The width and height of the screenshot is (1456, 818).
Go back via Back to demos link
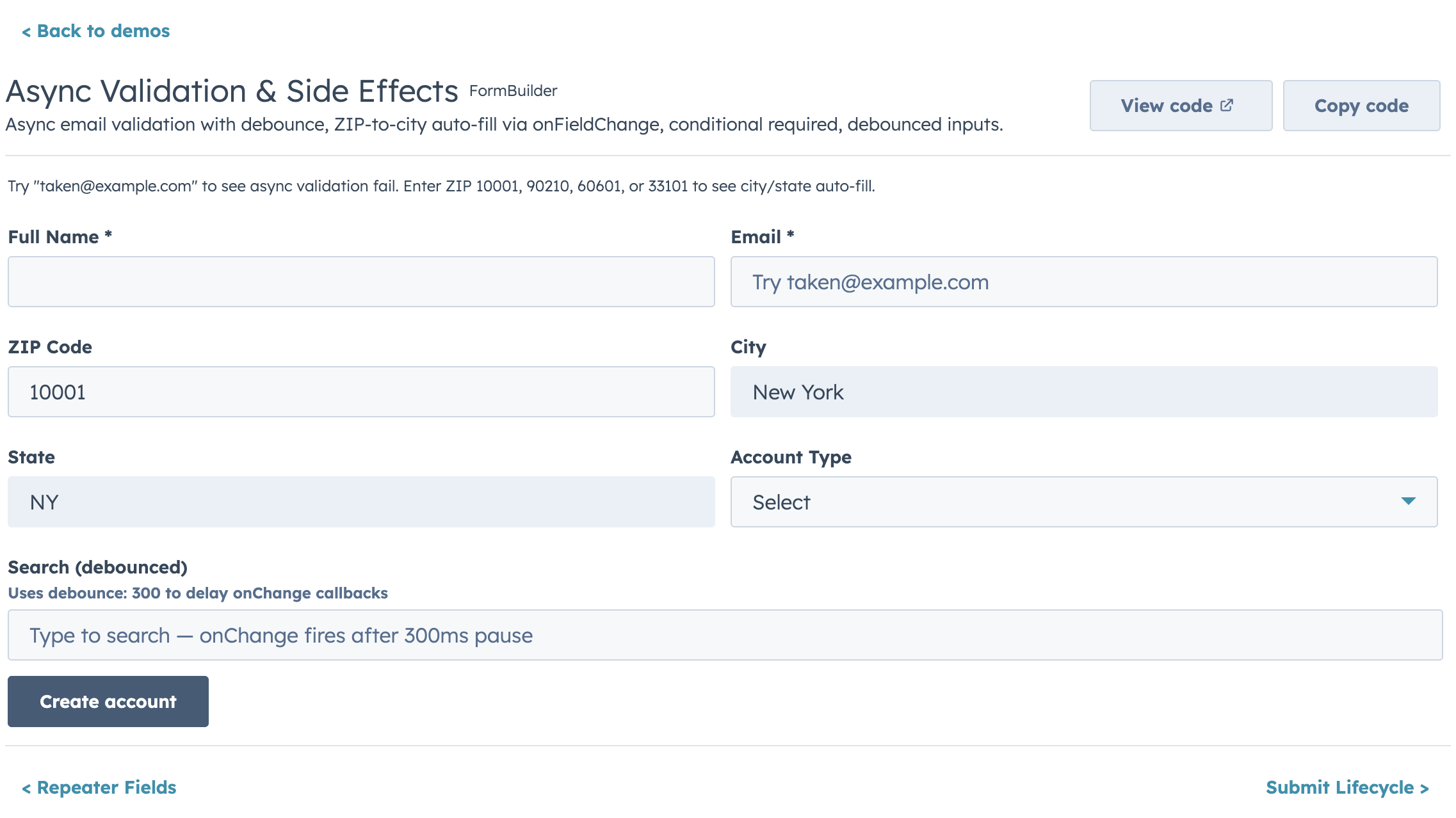[x=96, y=31]
